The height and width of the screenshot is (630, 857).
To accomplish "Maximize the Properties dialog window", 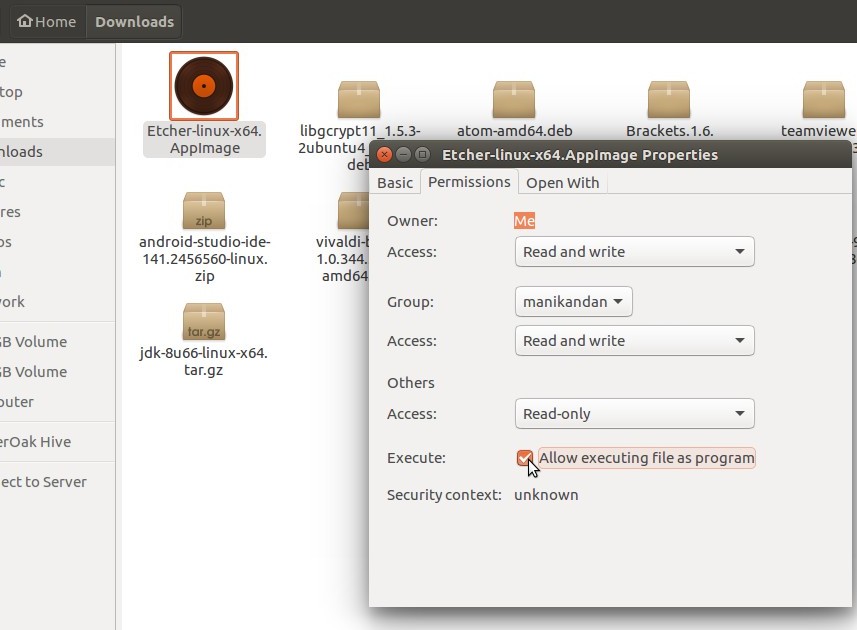I will [x=422, y=155].
